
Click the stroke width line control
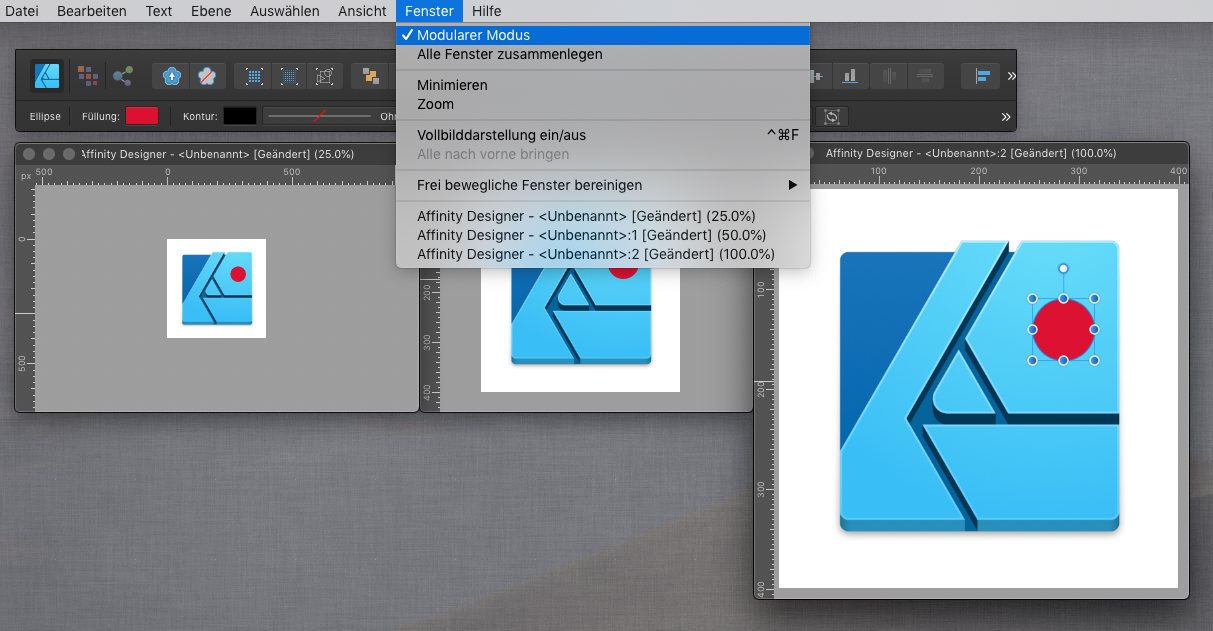pos(319,117)
